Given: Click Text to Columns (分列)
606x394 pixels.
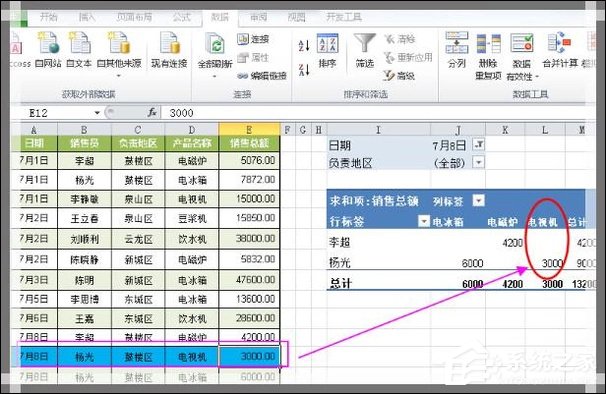Looking at the screenshot, I should pos(456,51).
